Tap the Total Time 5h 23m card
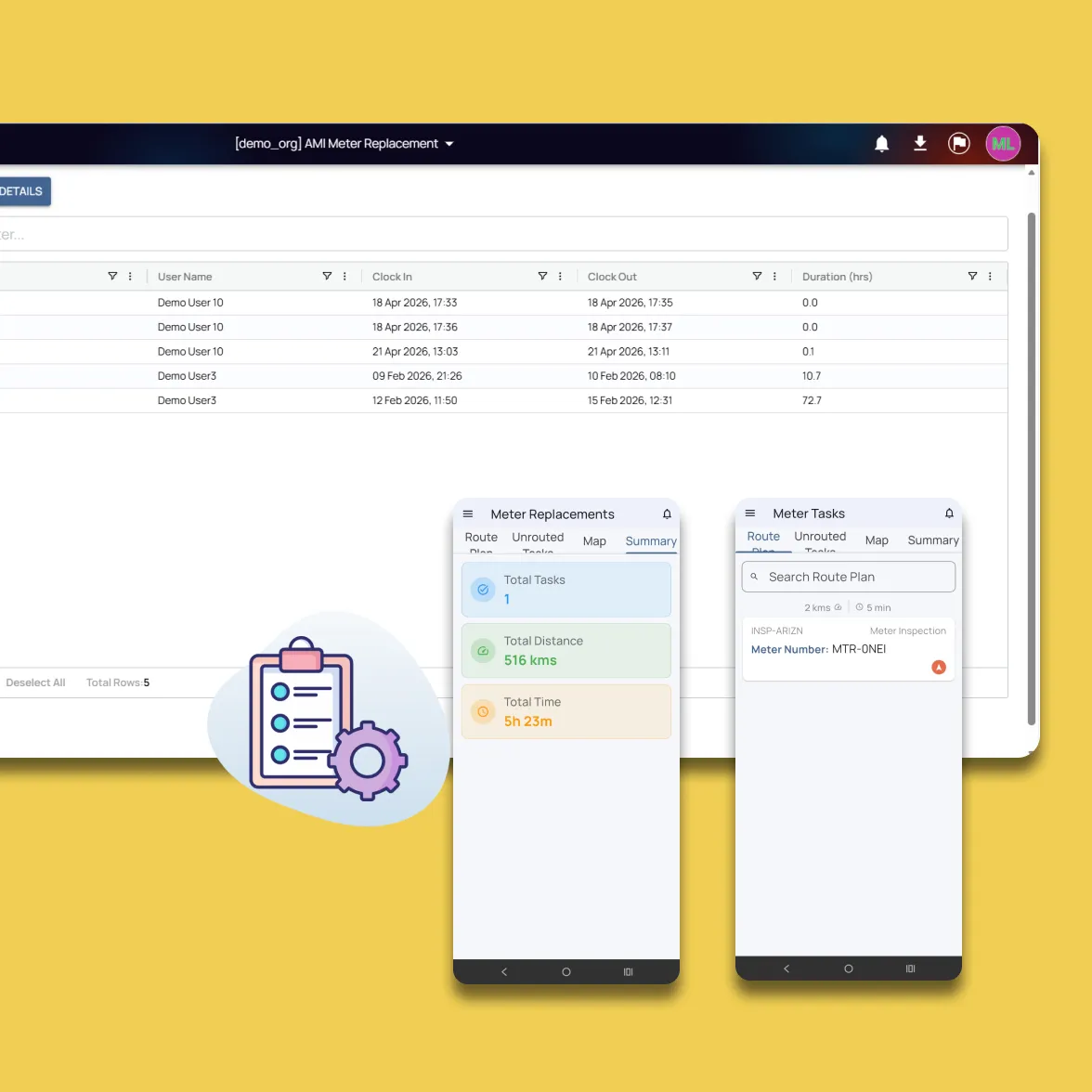1092x1092 pixels. (x=566, y=711)
